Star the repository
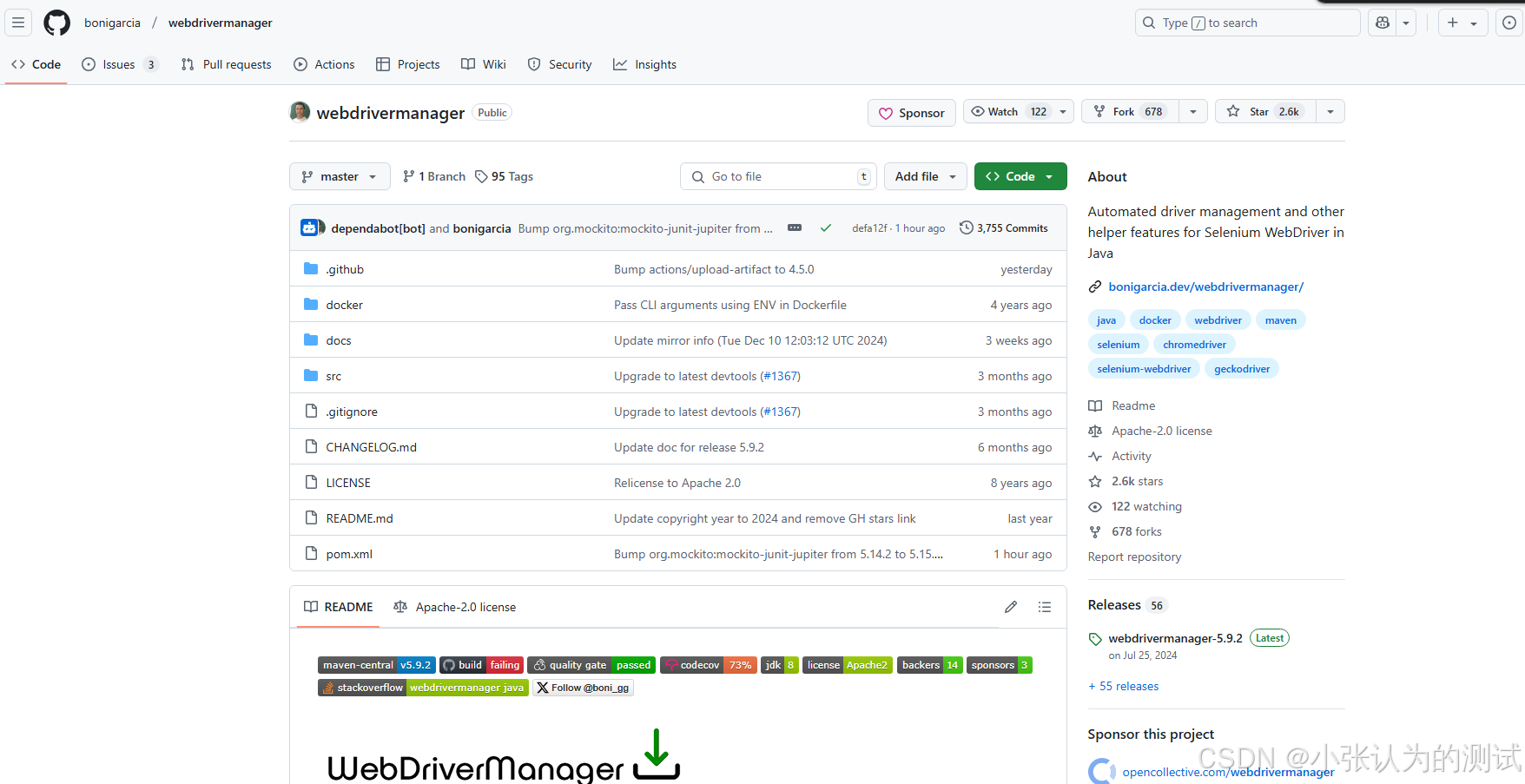Image resolution: width=1525 pixels, height=784 pixels. click(x=1265, y=112)
